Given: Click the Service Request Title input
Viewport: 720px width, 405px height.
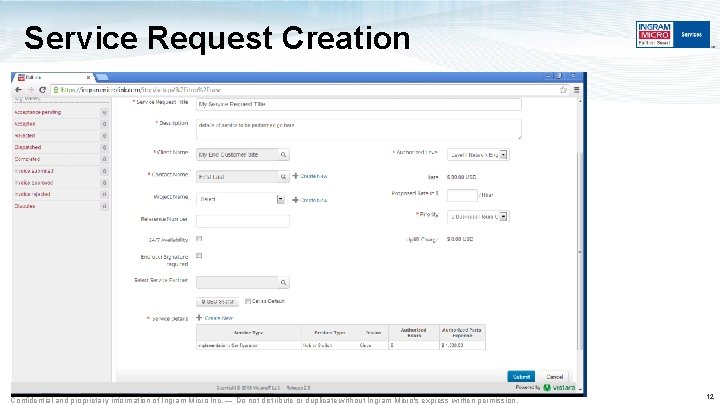Looking at the screenshot, I should (x=359, y=104).
